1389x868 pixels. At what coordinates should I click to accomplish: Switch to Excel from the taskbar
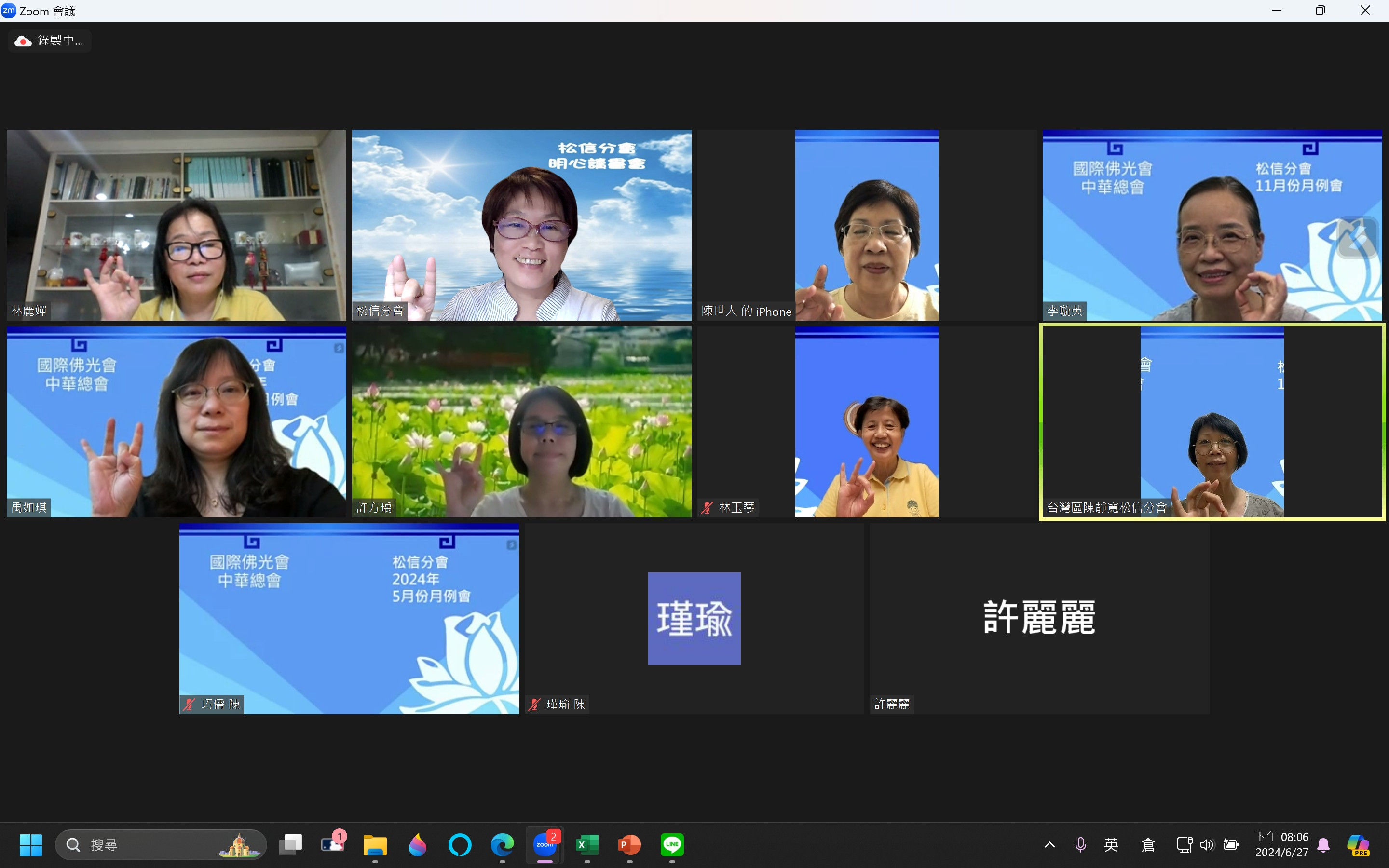click(x=586, y=844)
